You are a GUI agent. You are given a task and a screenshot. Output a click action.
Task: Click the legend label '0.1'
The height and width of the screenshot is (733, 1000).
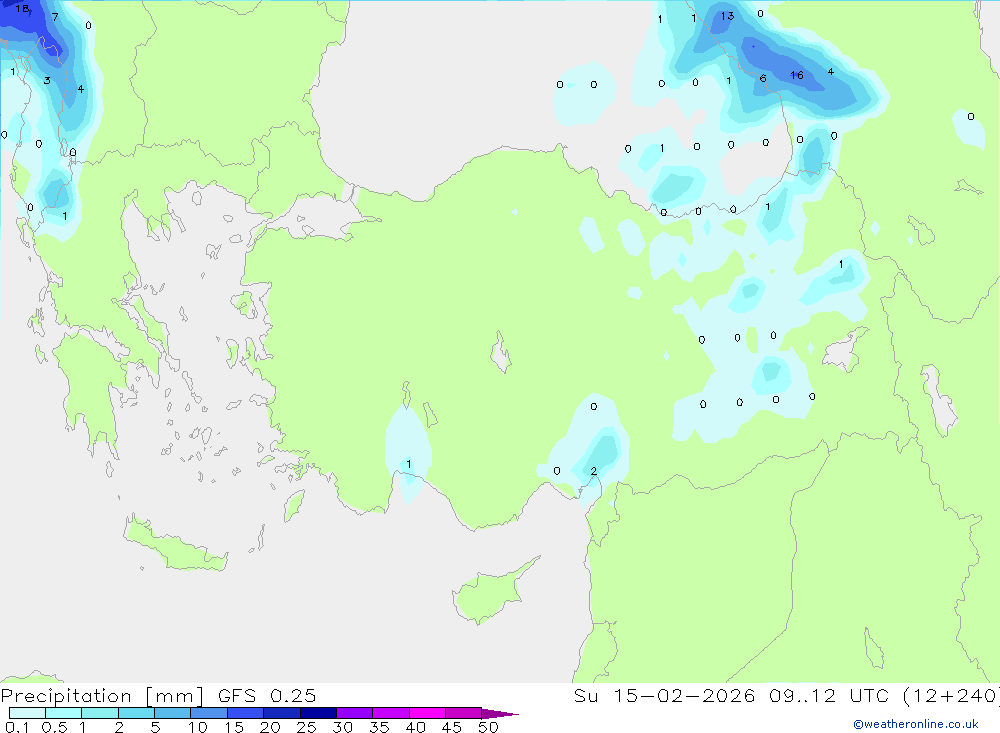pyautogui.click(x=17, y=727)
